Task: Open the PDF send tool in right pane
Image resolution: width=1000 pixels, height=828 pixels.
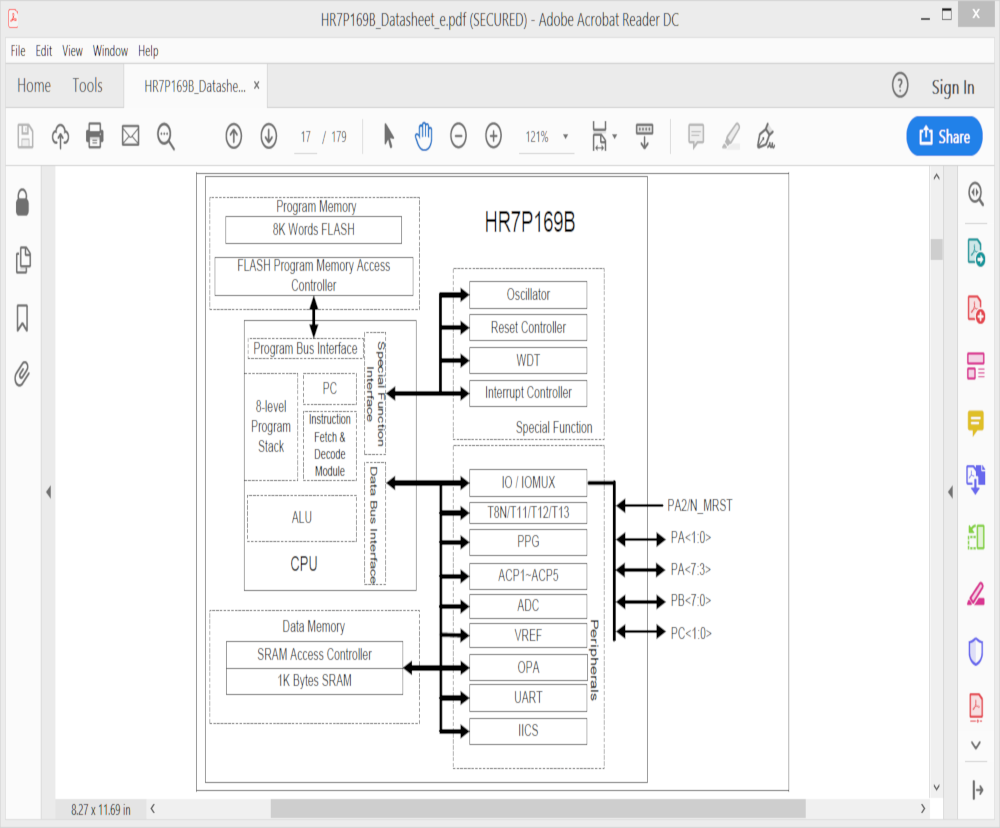Action: point(976,707)
